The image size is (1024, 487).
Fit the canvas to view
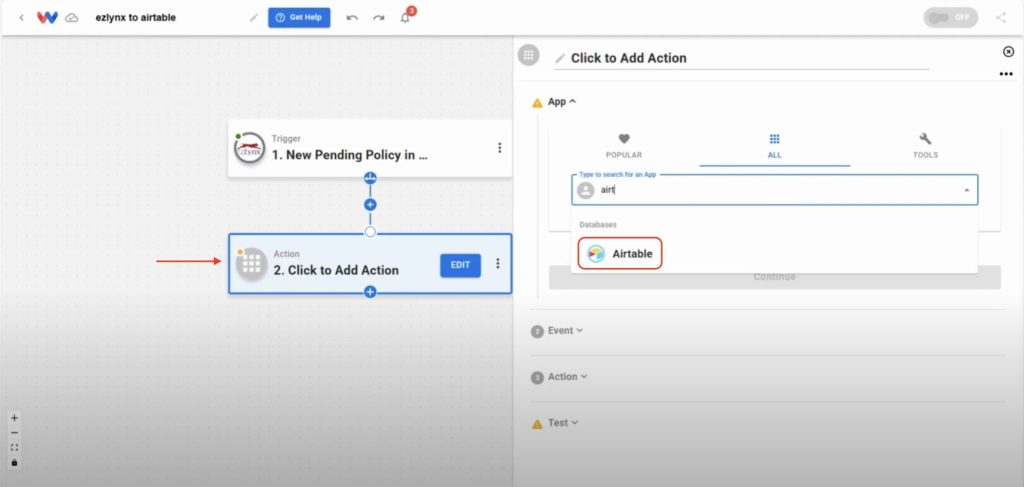point(14,448)
